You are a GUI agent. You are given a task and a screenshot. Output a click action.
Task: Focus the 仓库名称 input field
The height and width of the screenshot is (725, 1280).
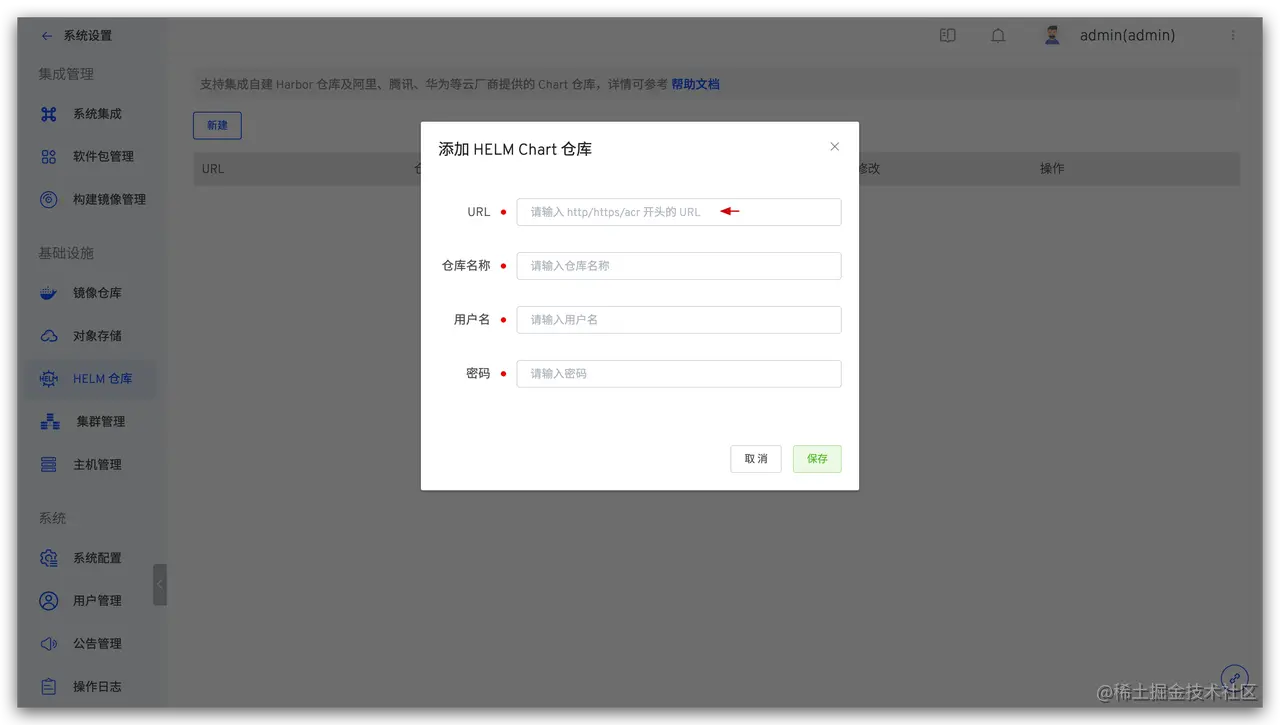pyautogui.click(x=679, y=266)
